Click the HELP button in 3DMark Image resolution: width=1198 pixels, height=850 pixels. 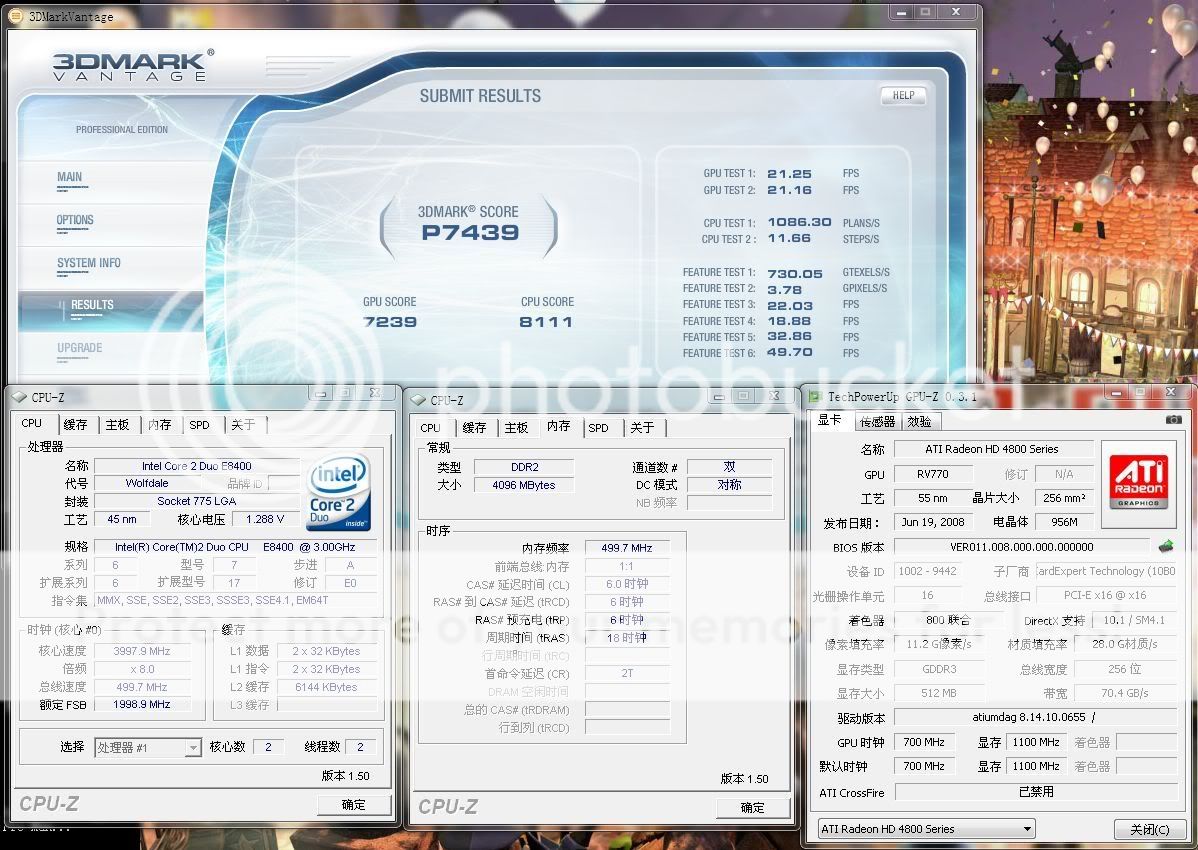click(903, 95)
